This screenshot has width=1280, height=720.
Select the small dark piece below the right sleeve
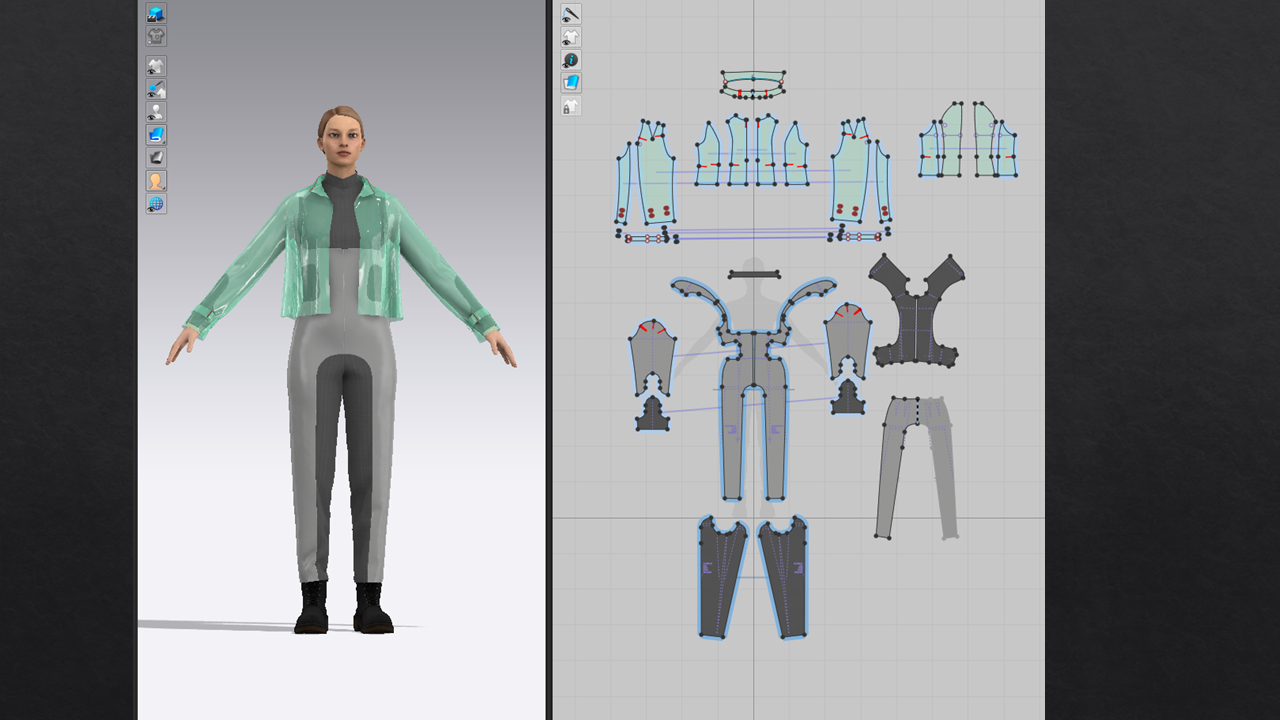point(848,398)
